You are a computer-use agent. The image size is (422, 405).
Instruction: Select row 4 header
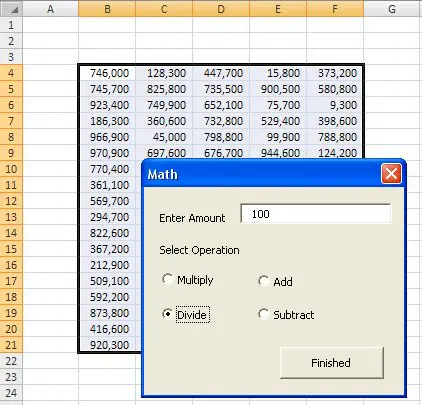(x=11, y=73)
